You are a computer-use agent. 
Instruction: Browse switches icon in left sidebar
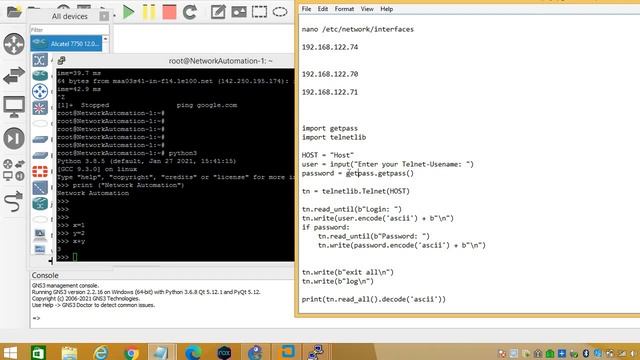click(14, 76)
